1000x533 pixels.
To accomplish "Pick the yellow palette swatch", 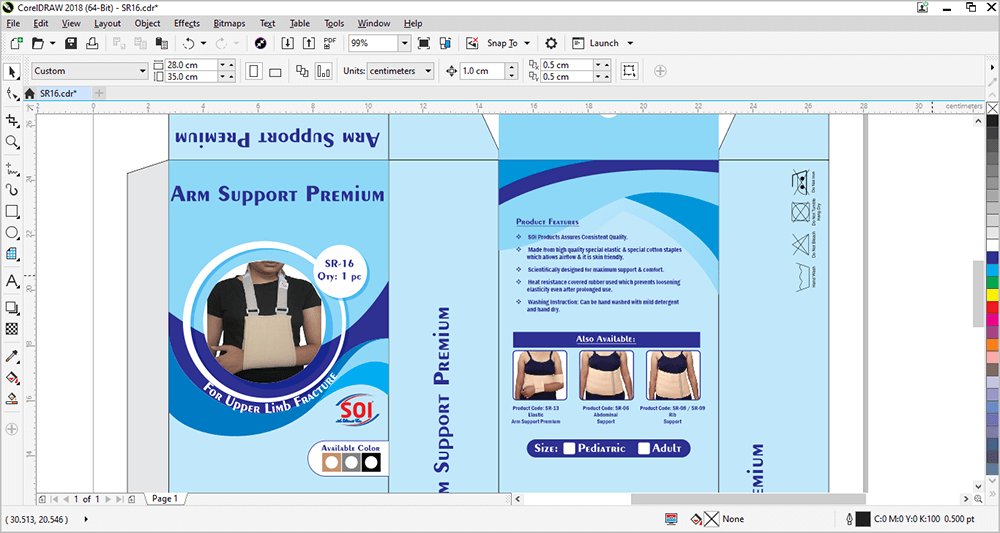I will click(992, 295).
